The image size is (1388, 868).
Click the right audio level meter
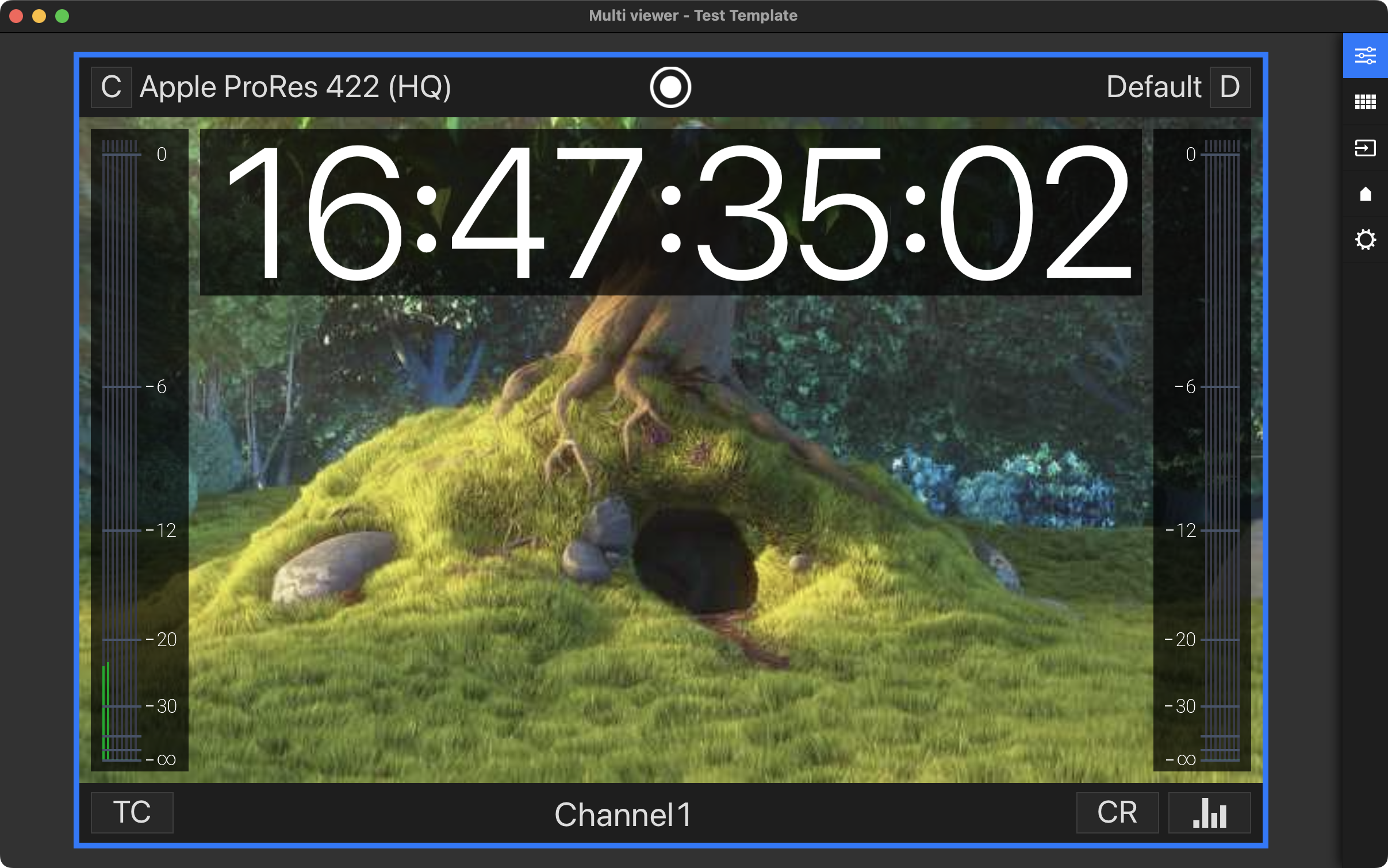click(x=1202, y=450)
